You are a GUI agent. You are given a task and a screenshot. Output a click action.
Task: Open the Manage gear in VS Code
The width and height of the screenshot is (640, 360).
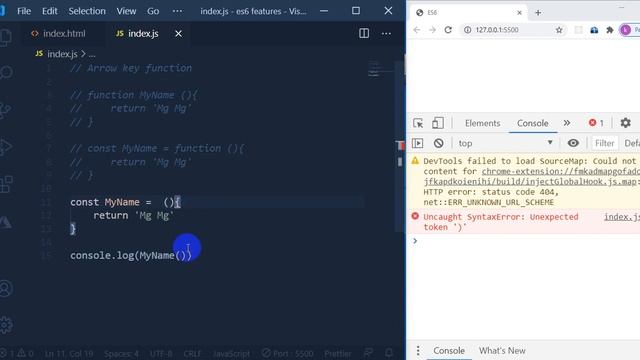click(x=6, y=325)
